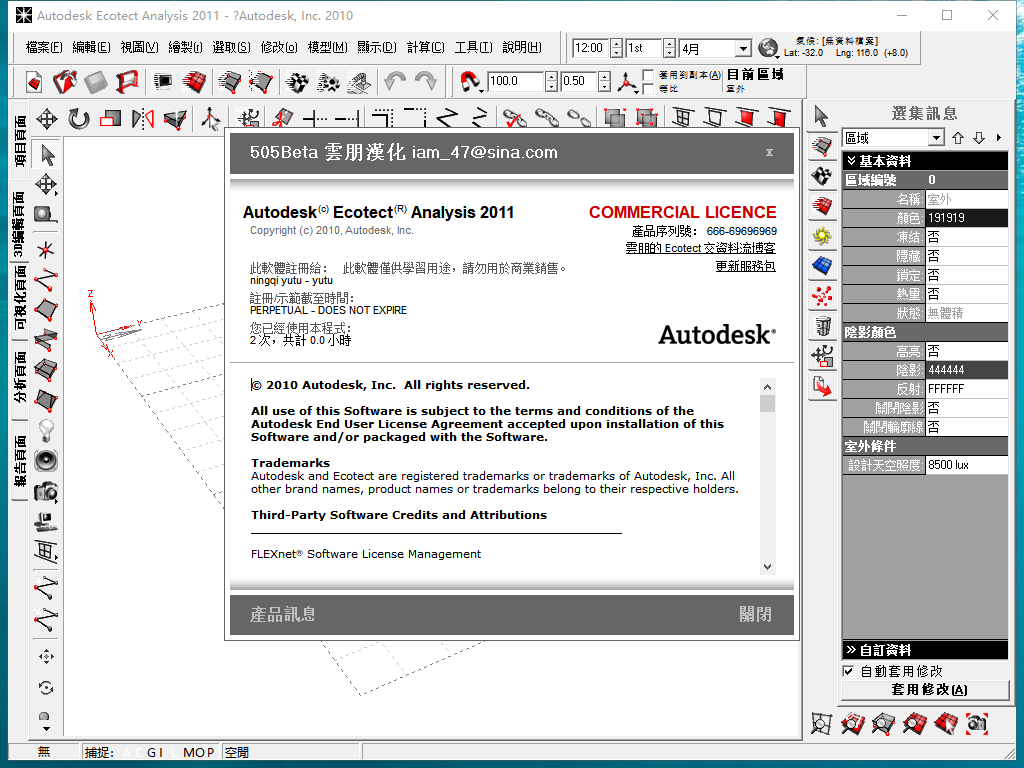Click the 凍結 value field showing 否
The width and height of the screenshot is (1024, 768).
pos(967,236)
